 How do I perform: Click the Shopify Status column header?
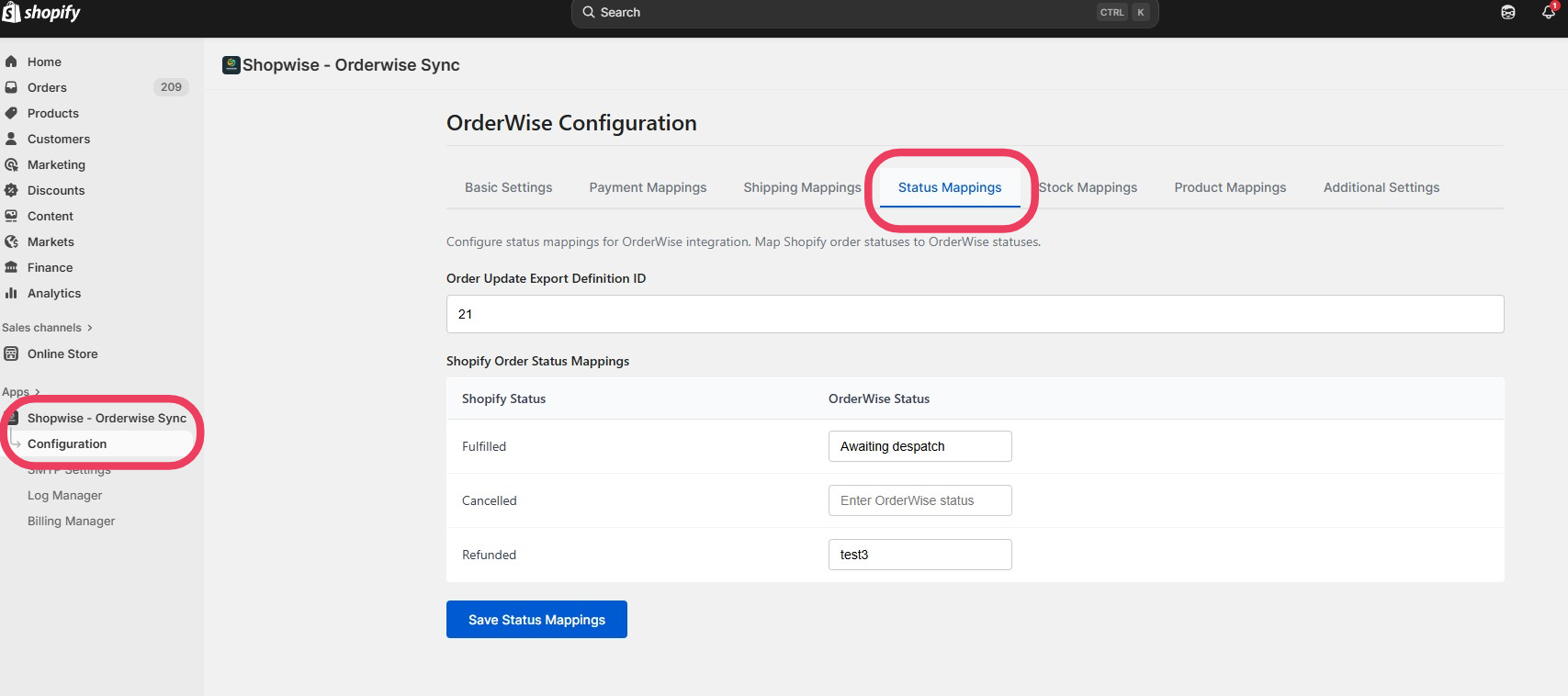coord(503,399)
